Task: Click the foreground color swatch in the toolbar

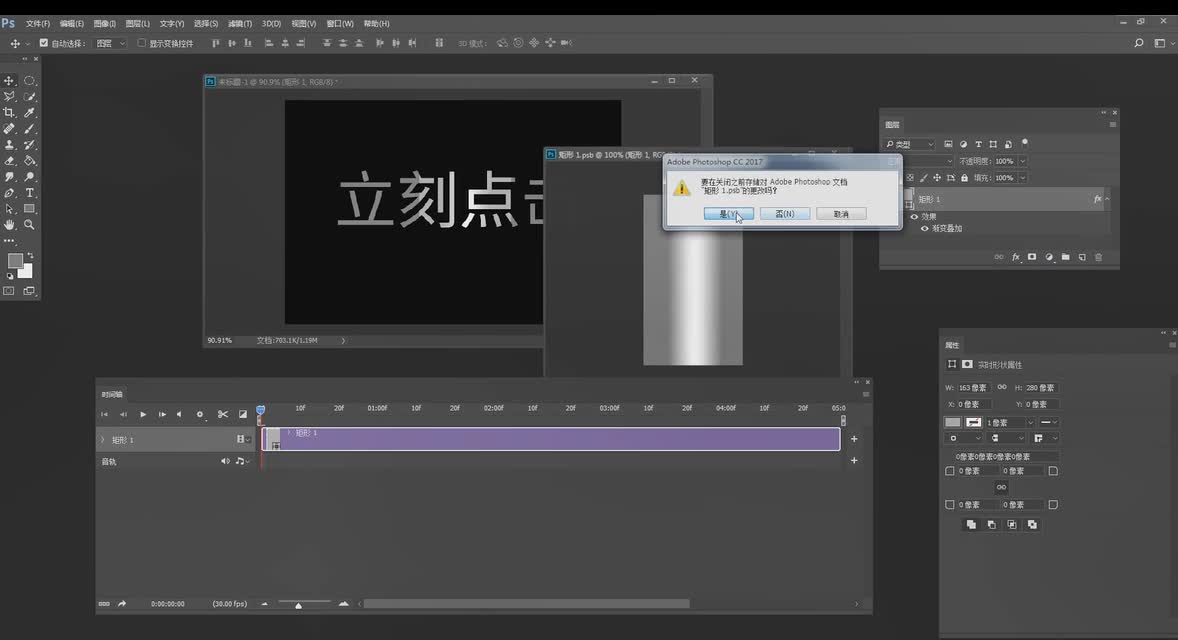Action: pos(15,262)
